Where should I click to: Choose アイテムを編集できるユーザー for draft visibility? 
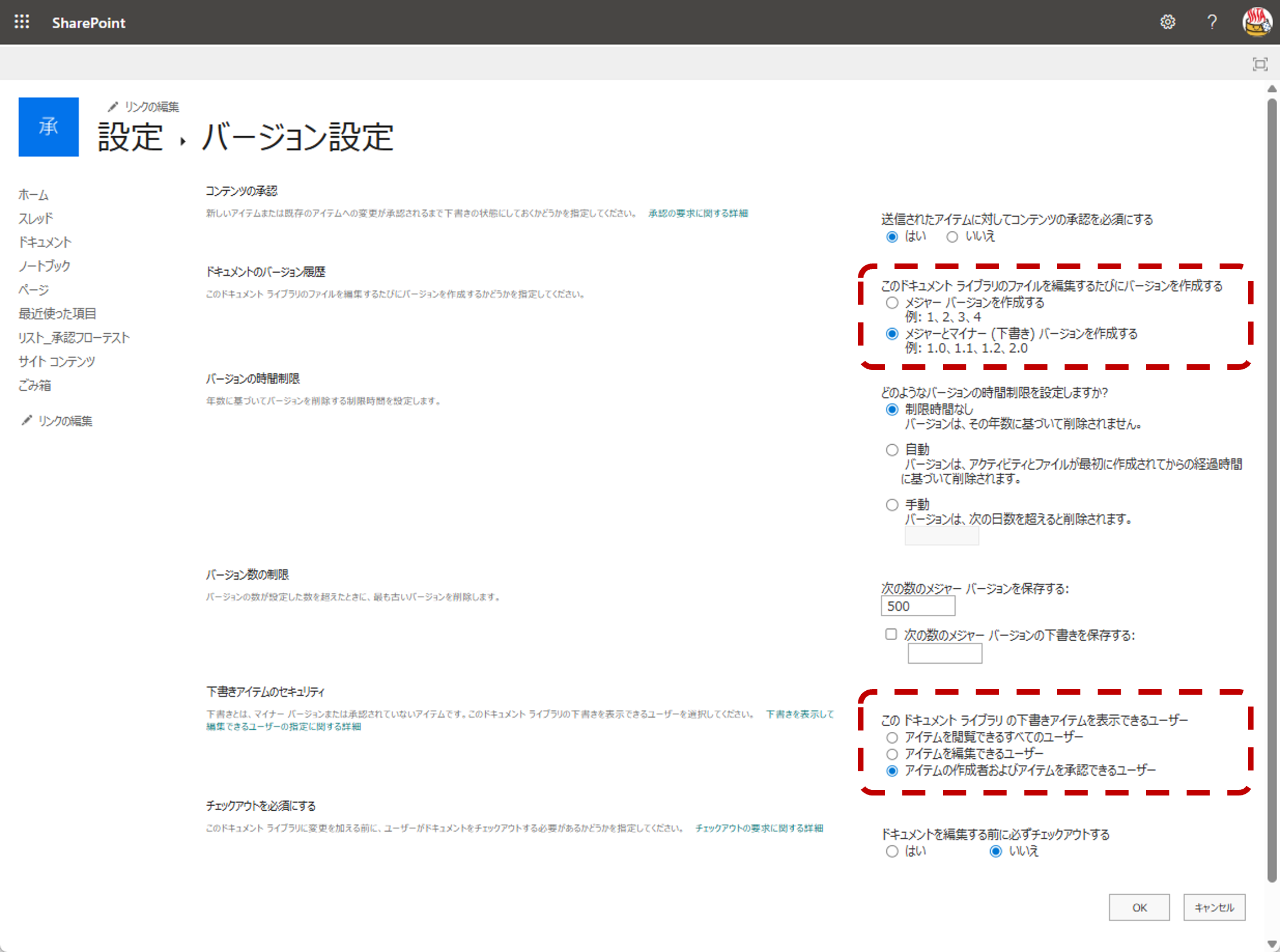tap(892, 754)
